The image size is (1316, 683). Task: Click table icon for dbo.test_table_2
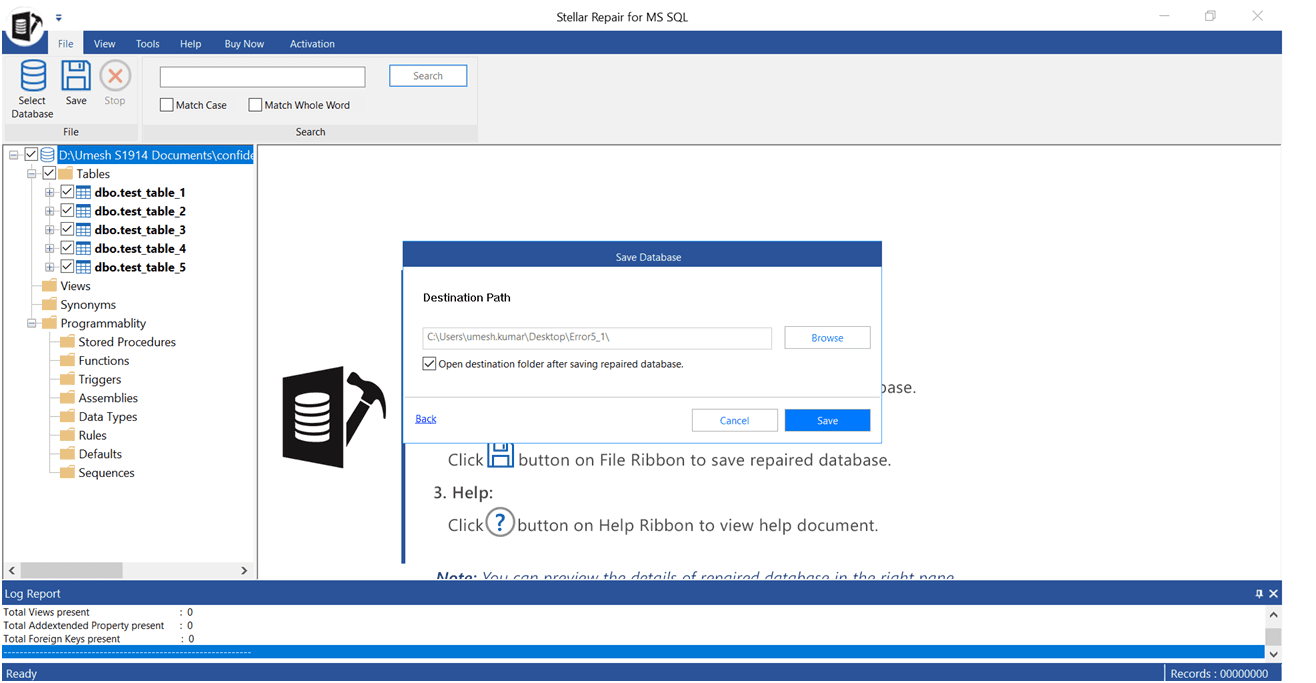tap(83, 211)
